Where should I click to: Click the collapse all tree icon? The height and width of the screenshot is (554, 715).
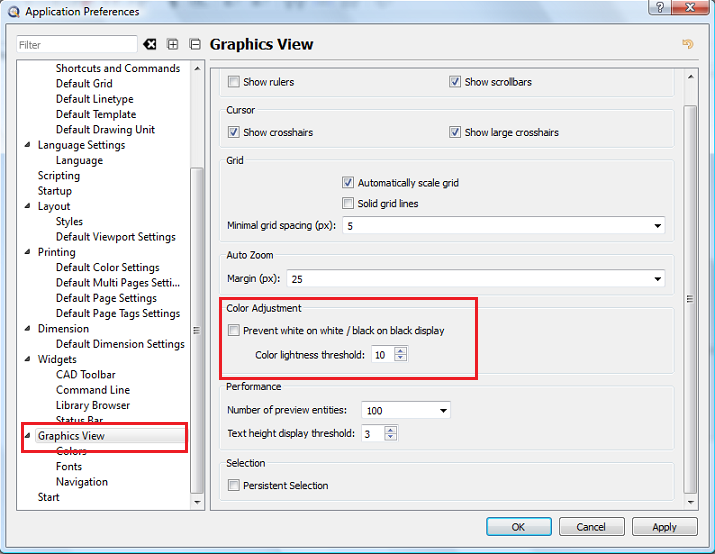coord(195,45)
